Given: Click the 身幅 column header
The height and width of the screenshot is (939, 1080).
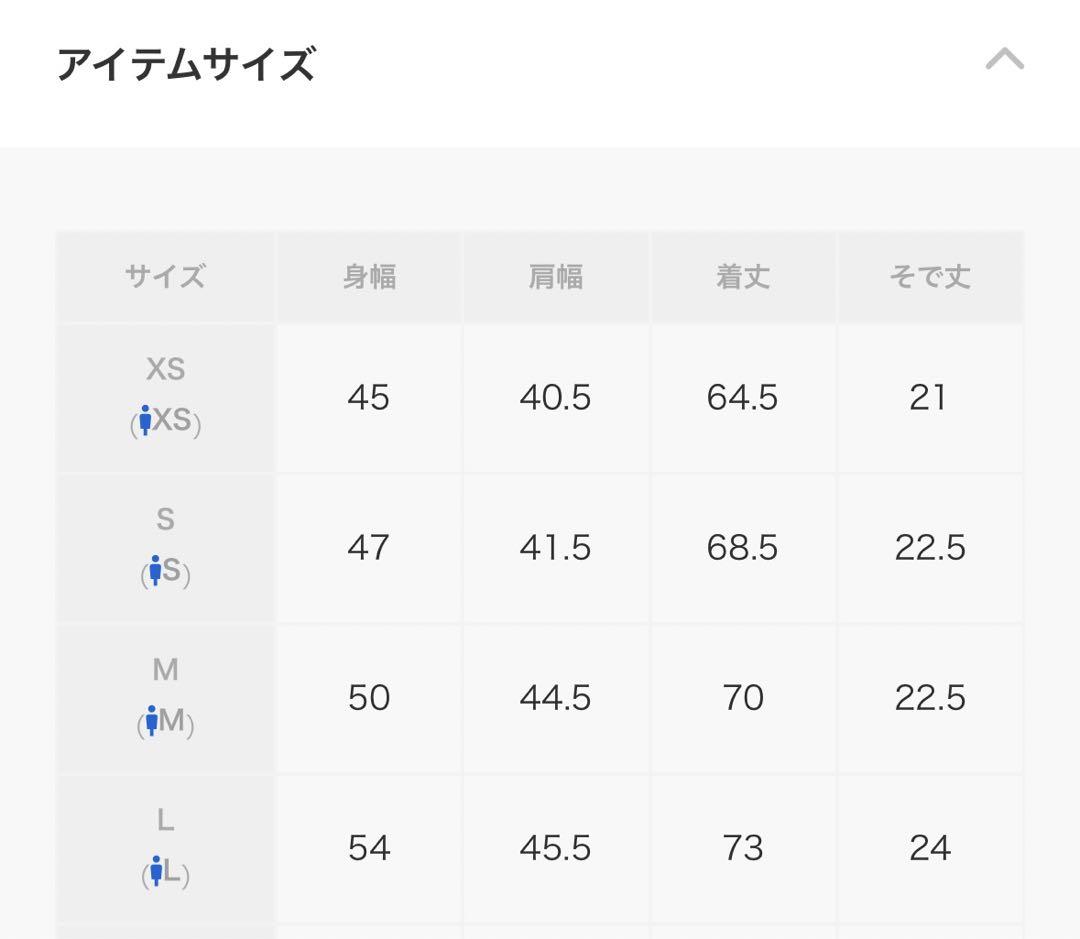Looking at the screenshot, I should (369, 277).
